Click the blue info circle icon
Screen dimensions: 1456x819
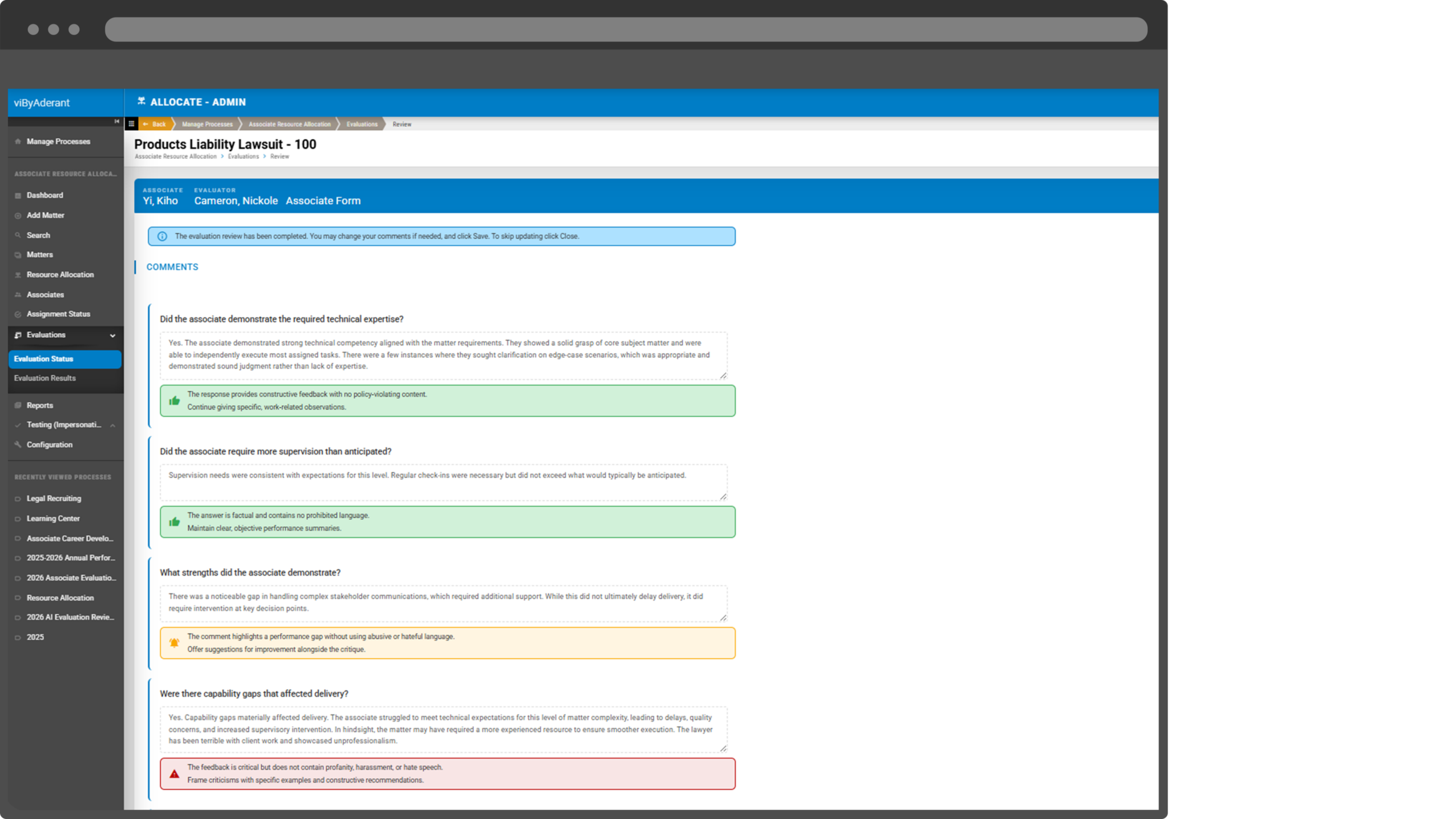(x=162, y=237)
